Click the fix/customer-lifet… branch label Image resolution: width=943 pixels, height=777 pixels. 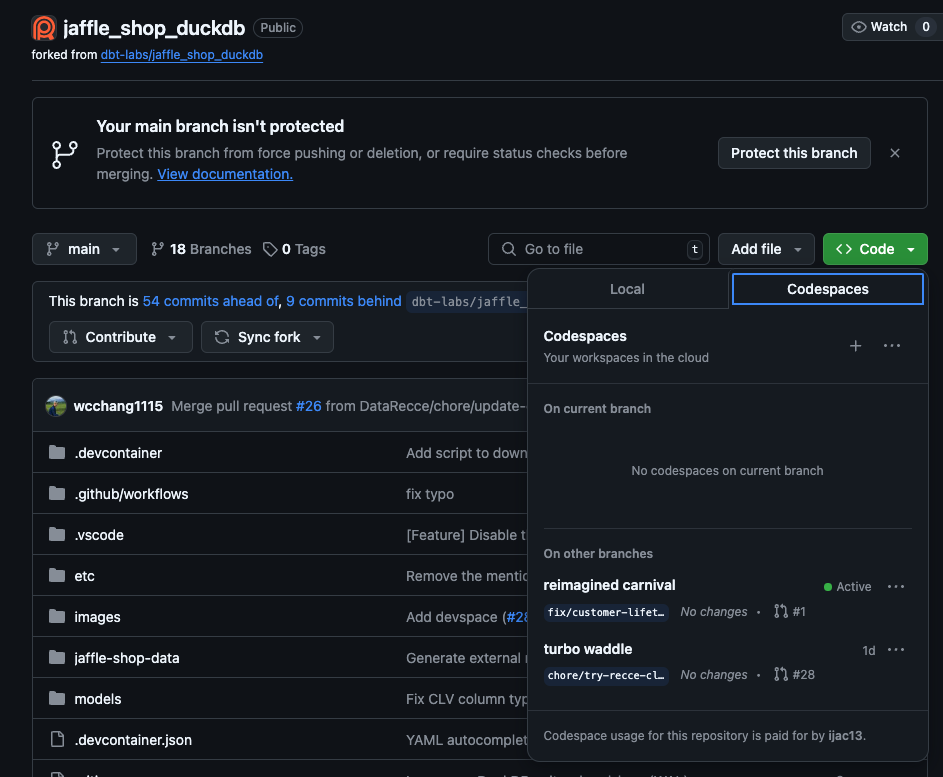(x=606, y=612)
